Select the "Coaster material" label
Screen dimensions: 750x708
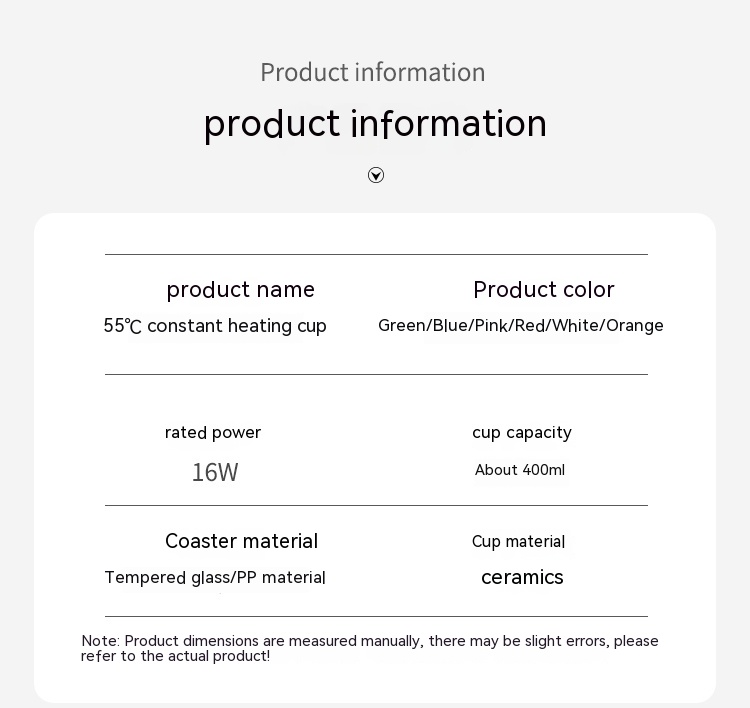click(x=241, y=542)
